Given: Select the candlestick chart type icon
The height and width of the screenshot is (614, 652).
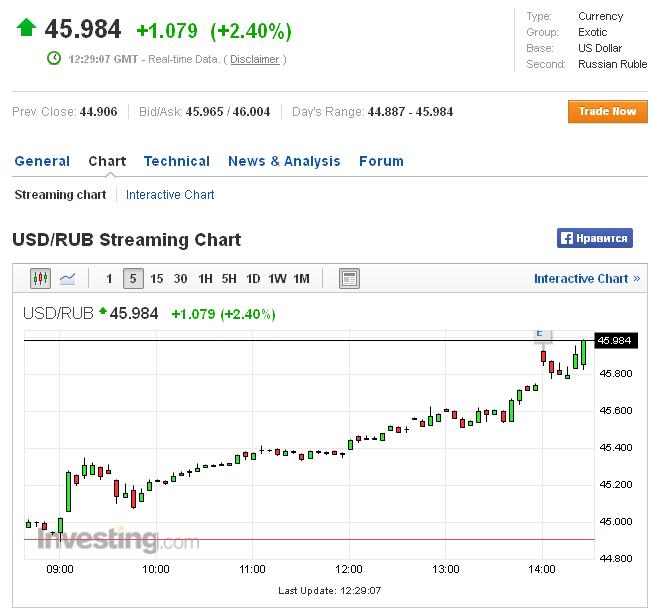Looking at the screenshot, I should coord(40,278).
